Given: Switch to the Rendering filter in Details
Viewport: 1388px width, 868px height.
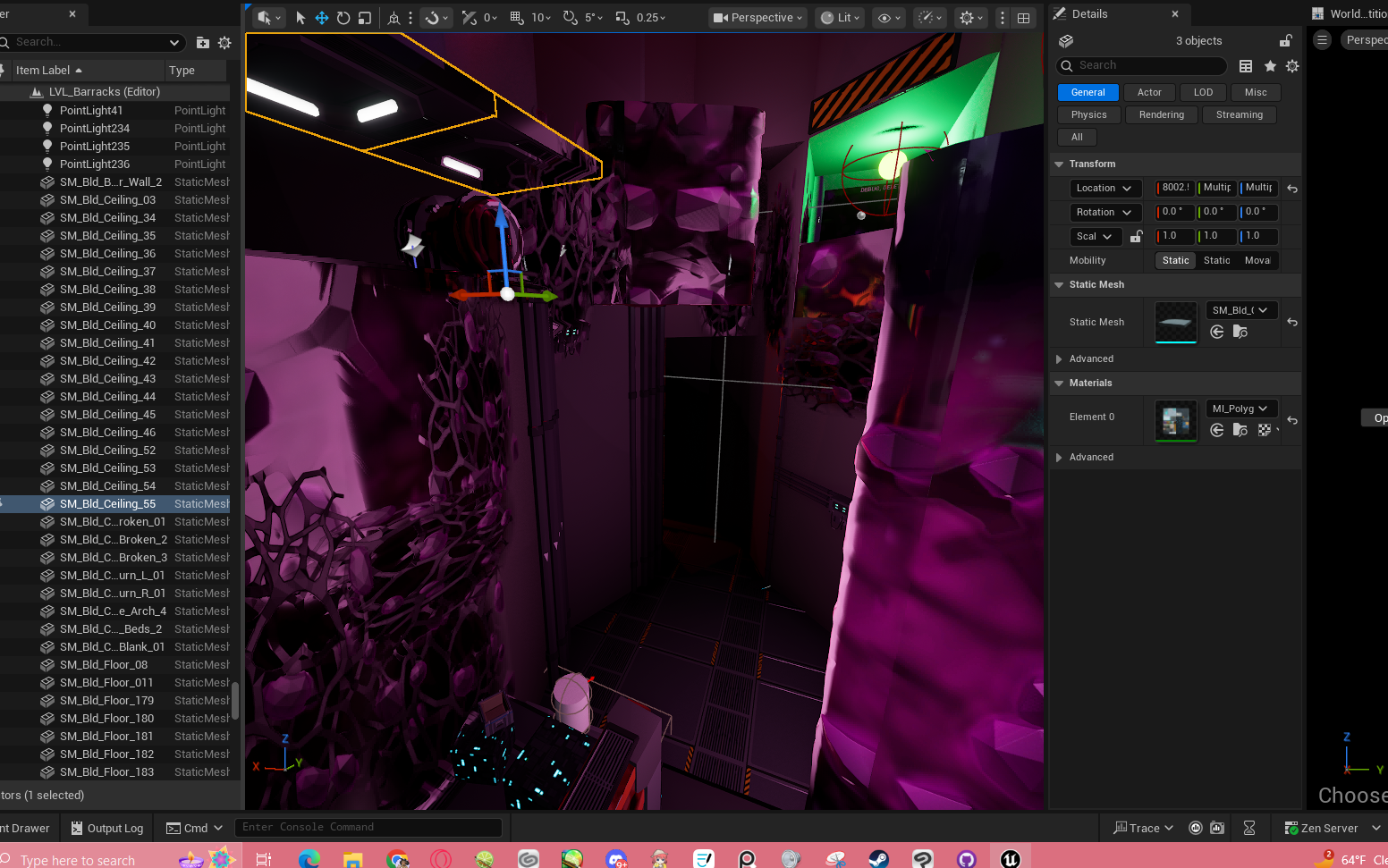Looking at the screenshot, I should (x=1161, y=114).
